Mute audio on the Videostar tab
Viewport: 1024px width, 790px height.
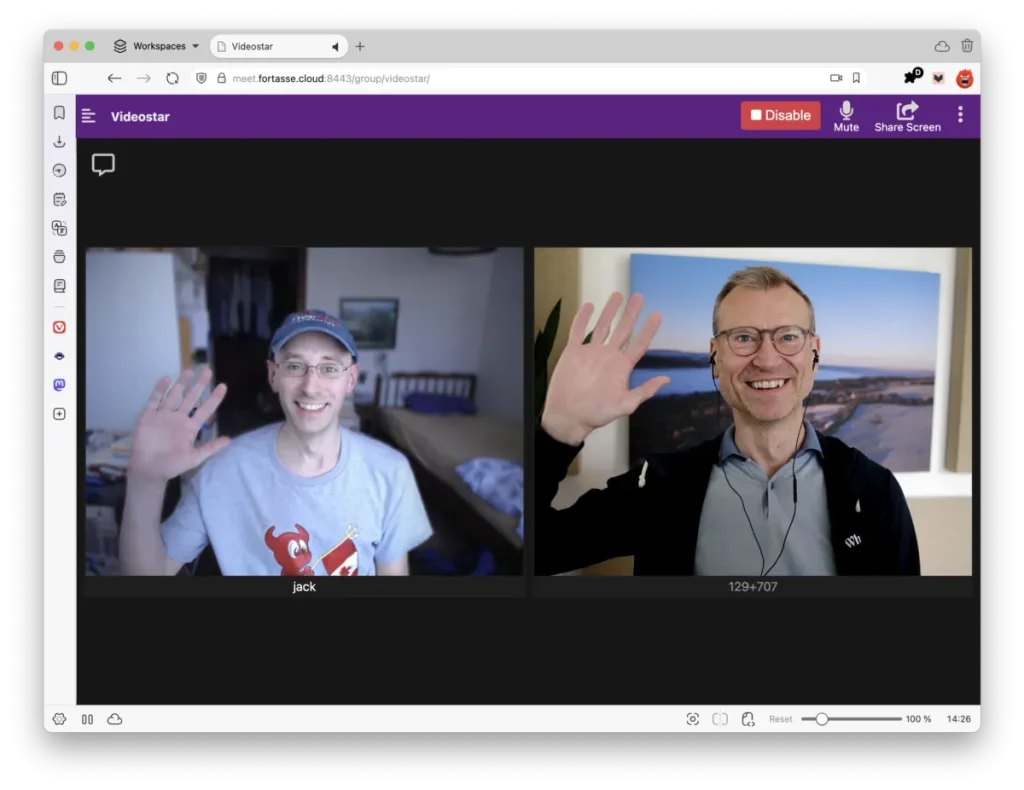[x=335, y=47]
